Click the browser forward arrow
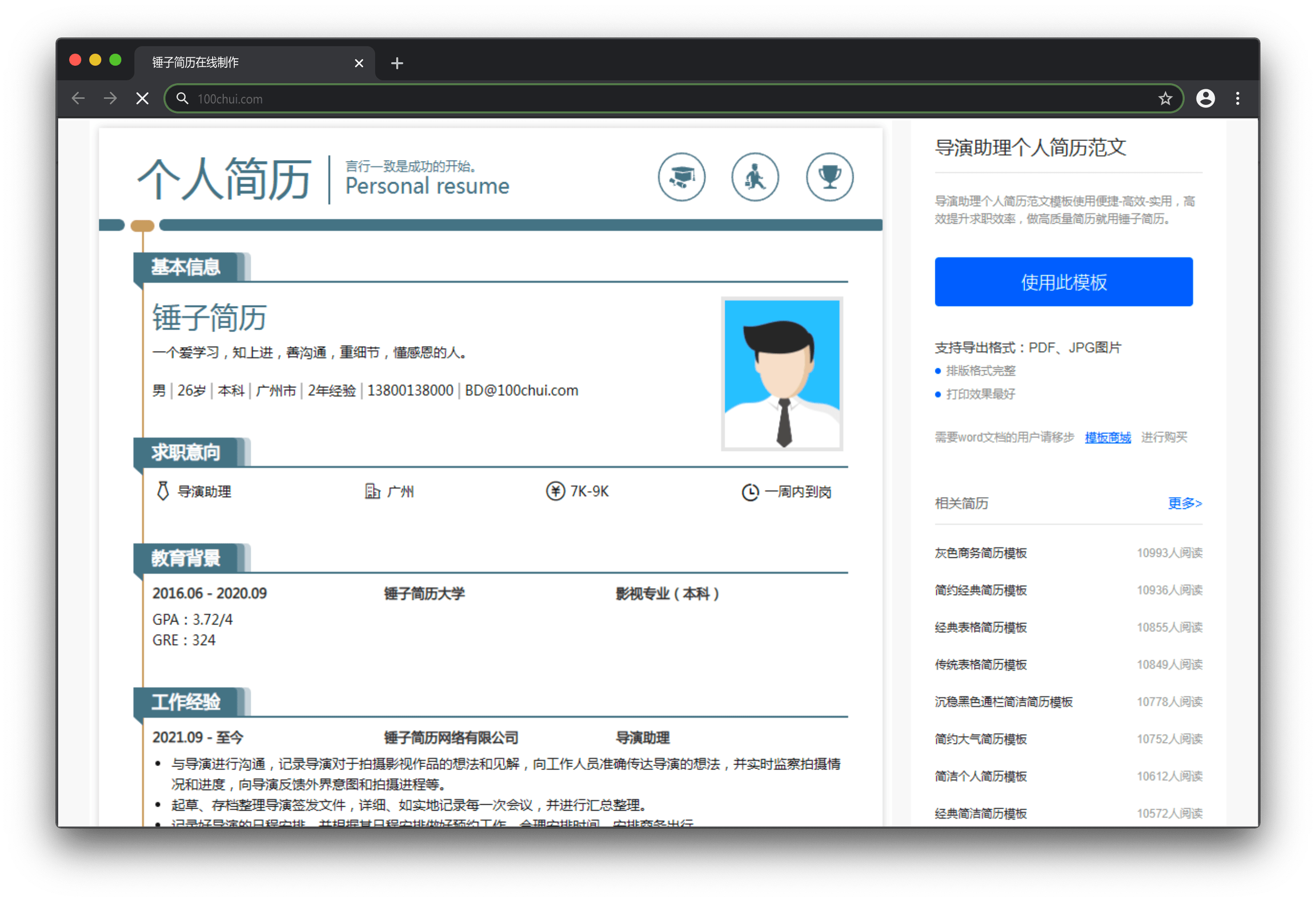The image size is (1316, 902). coord(110,99)
